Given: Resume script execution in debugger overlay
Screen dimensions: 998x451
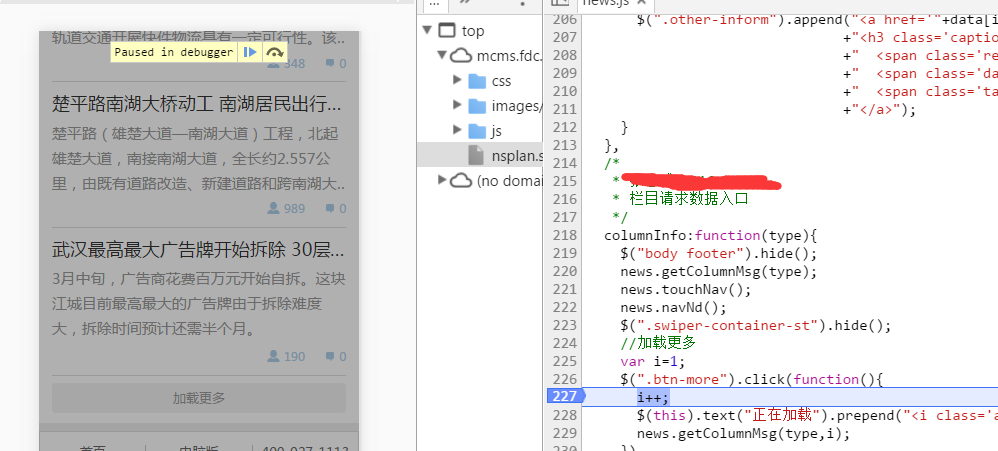Looking at the screenshot, I should (x=251, y=52).
